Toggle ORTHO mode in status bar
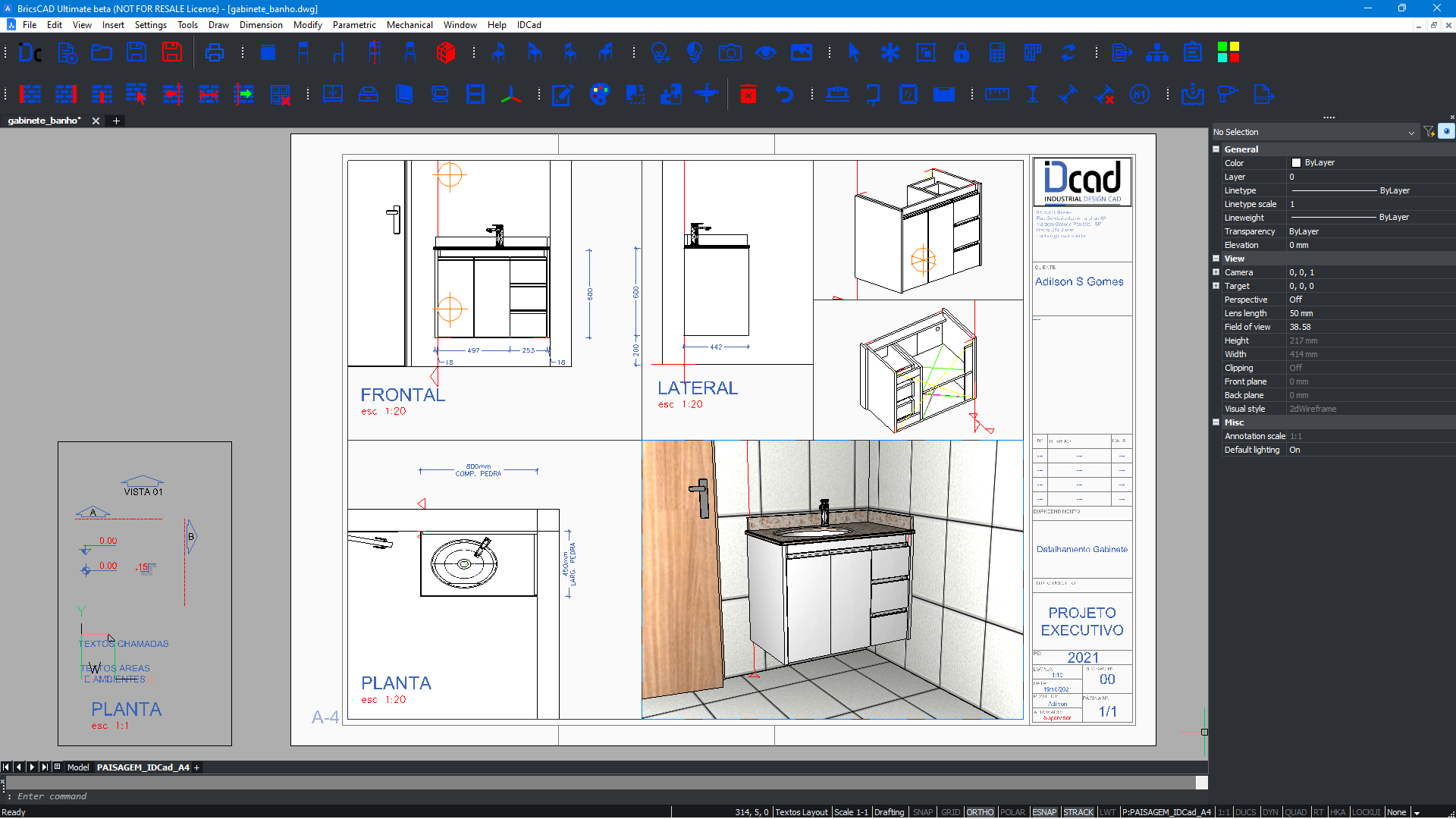1456x819 pixels. 980,812
